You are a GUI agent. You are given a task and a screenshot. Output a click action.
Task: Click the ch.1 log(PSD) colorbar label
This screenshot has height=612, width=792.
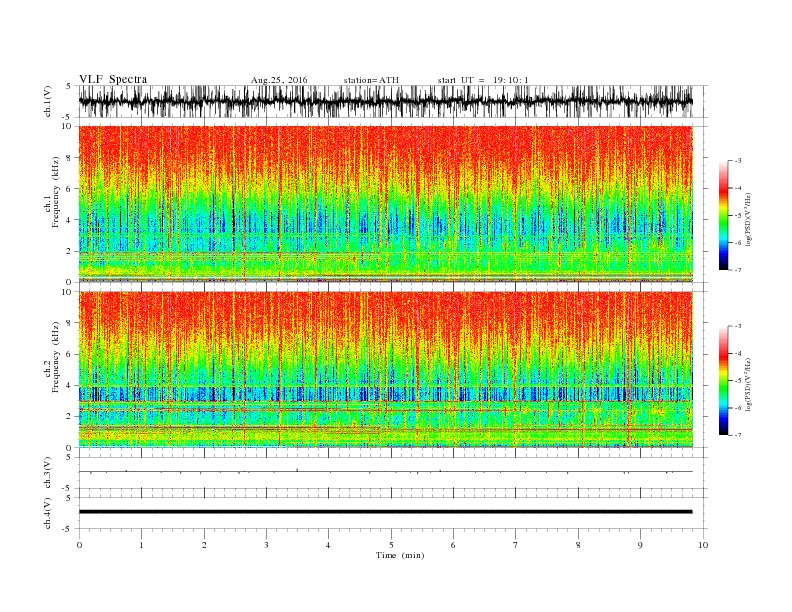[x=749, y=219]
